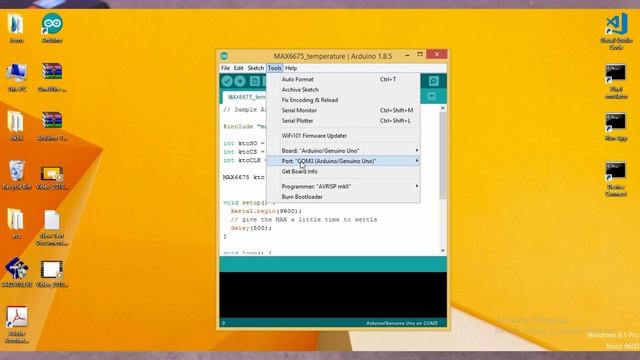
Task: Close the open Tools menu
Action: (x=275, y=68)
